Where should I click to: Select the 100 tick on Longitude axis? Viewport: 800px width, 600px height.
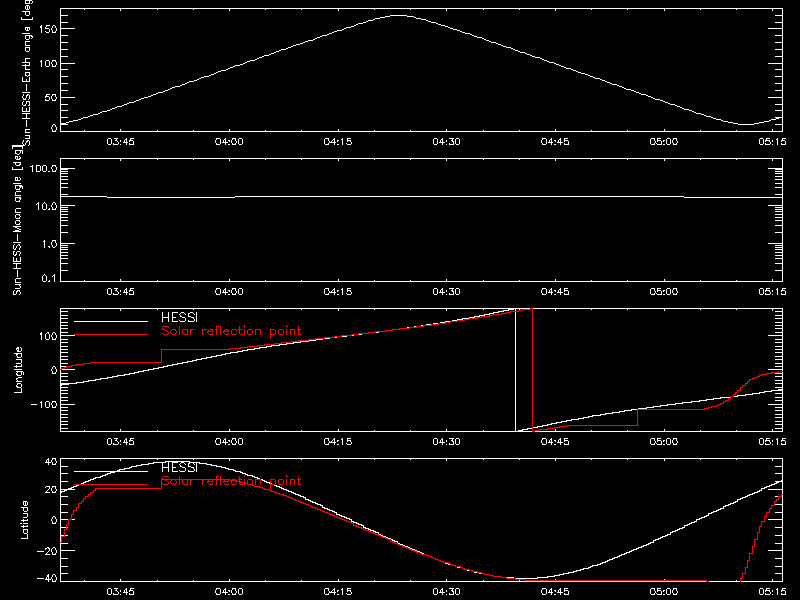pyautogui.click(x=48, y=336)
